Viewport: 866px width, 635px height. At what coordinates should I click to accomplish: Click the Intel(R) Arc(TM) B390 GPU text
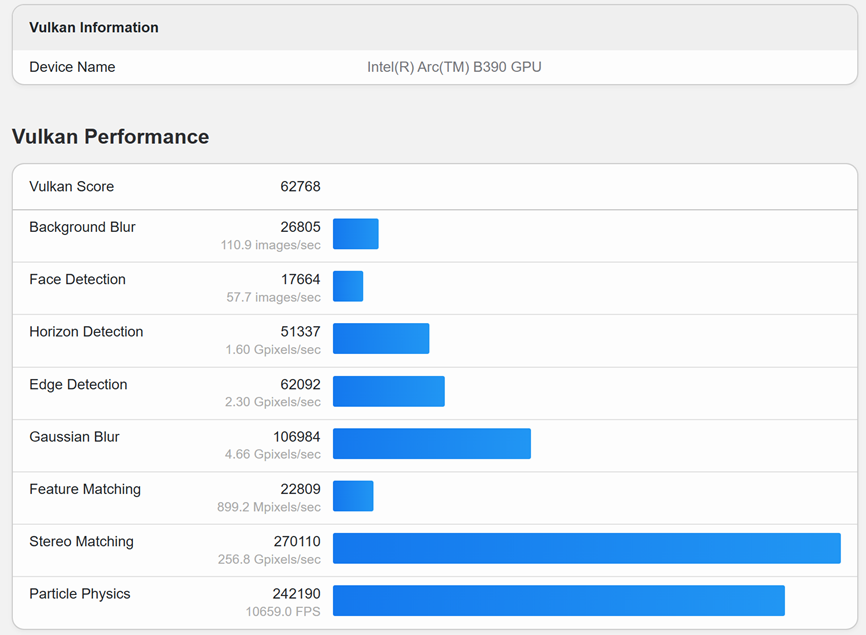[x=454, y=67]
